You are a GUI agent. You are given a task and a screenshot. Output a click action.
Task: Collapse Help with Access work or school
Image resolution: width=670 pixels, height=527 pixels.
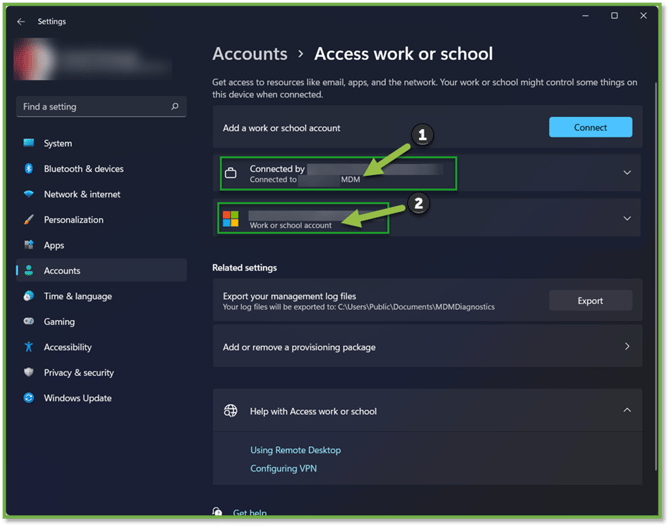click(x=627, y=410)
